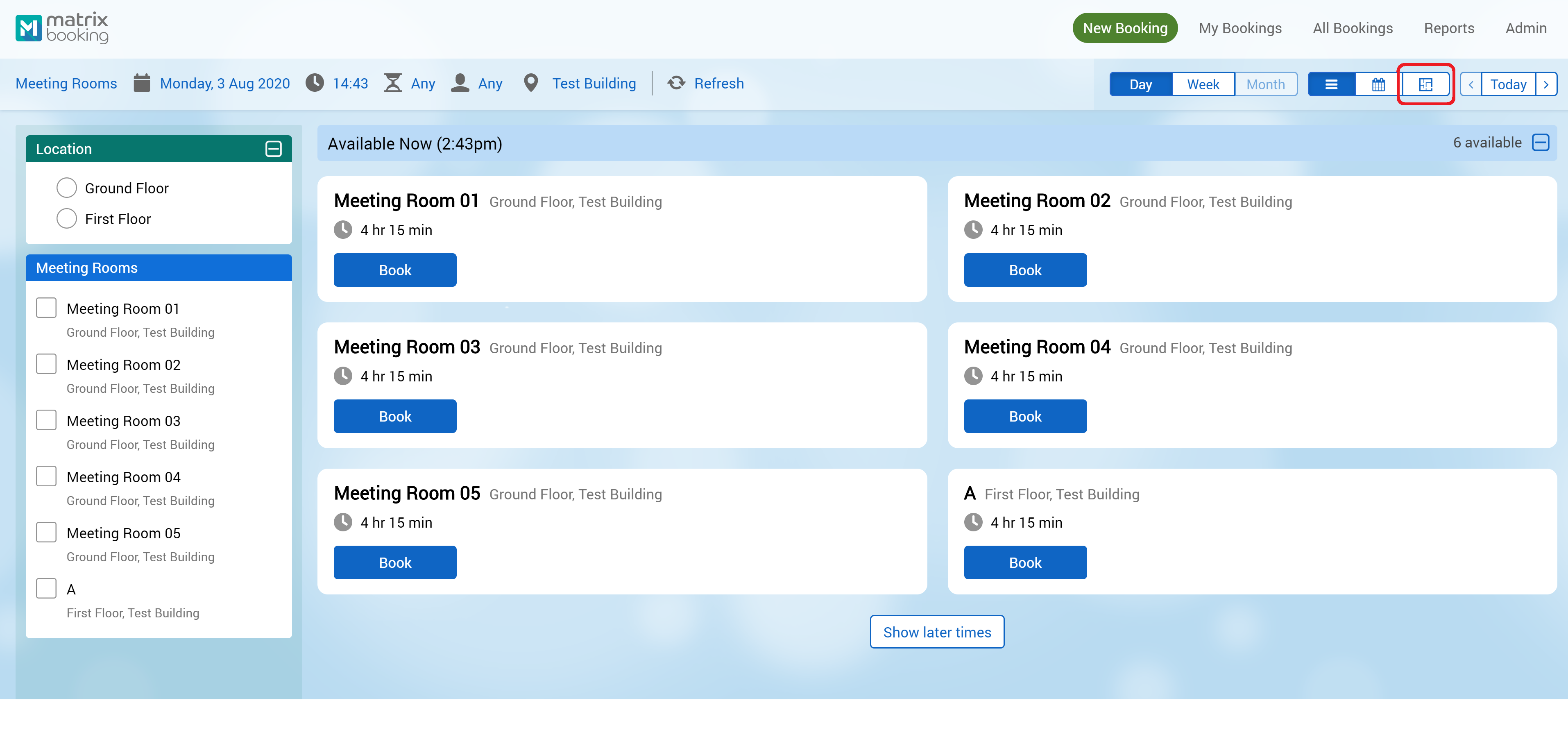Click Show later times button
Image resolution: width=1568 pixels, height=737 pixels.
point(936,632)
